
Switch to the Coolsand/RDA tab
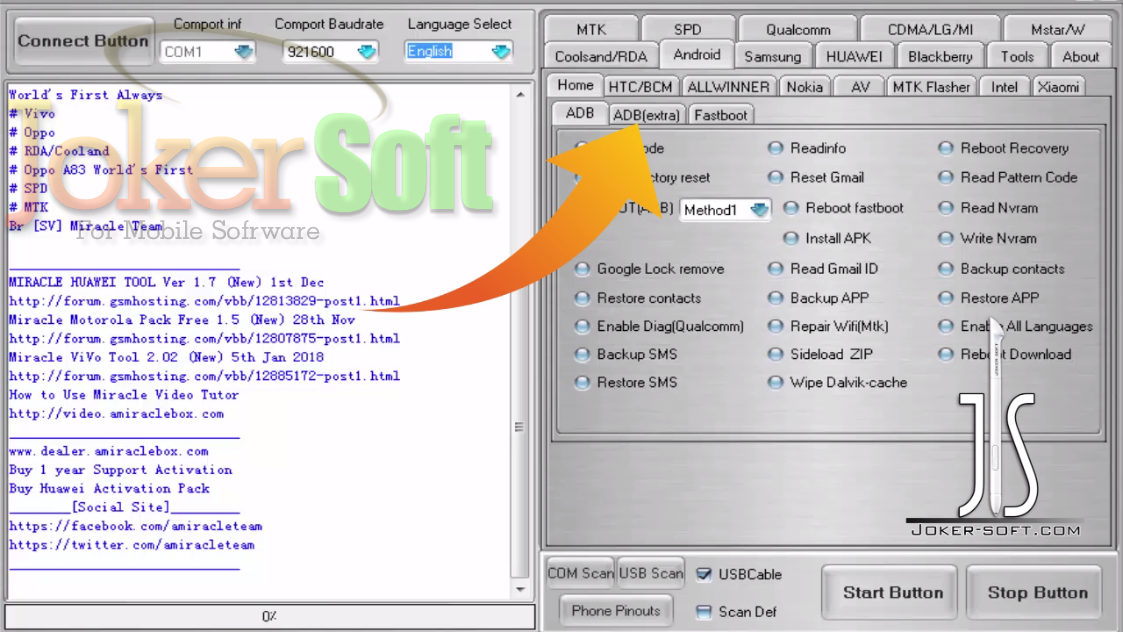click(600, 57)
